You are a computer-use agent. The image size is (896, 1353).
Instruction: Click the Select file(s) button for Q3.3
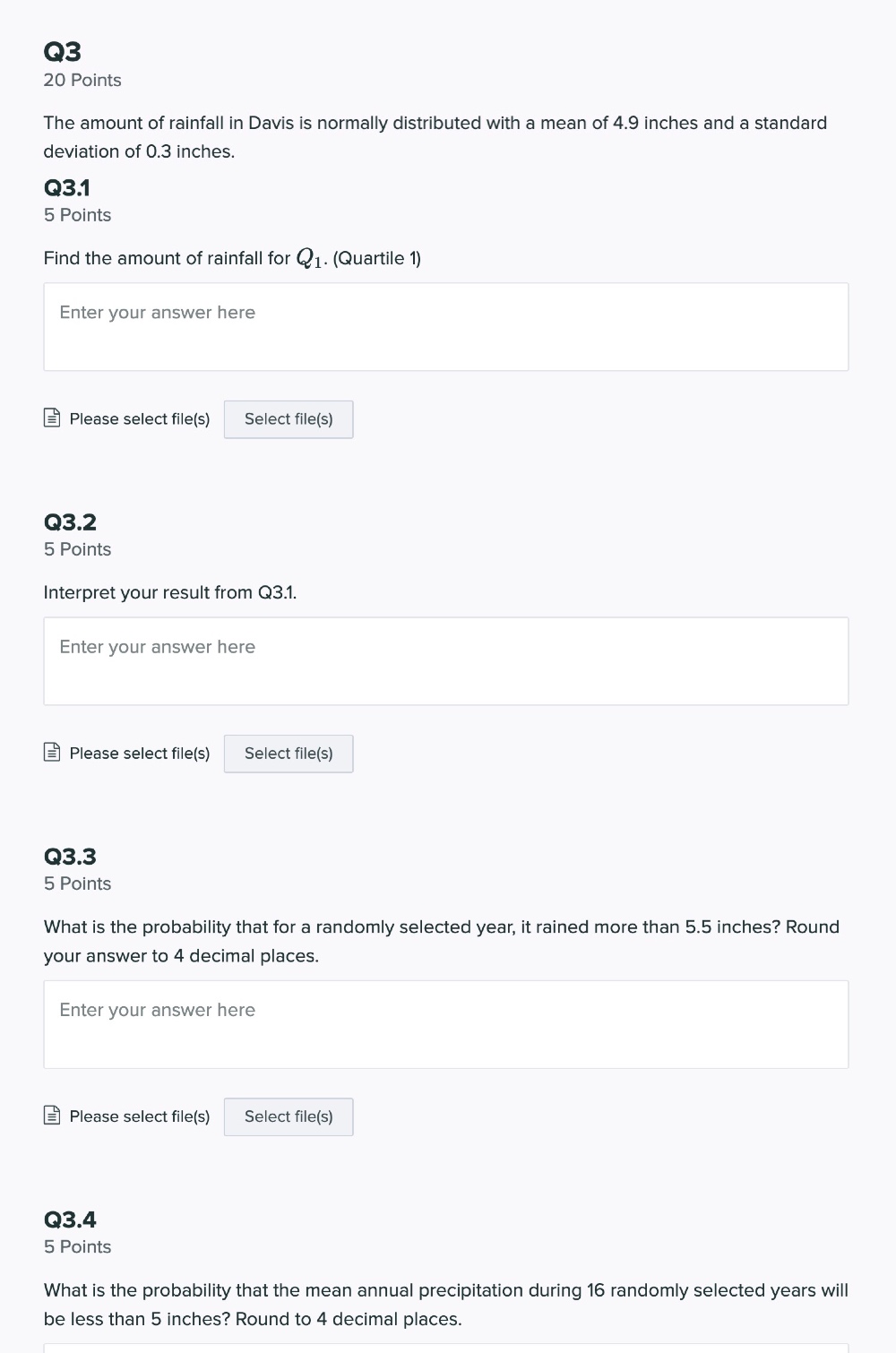tap(289, 1116)
